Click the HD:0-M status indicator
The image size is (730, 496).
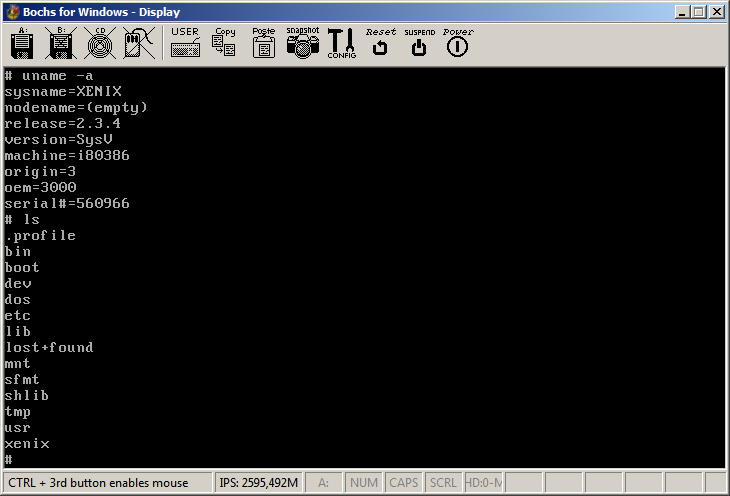(483, 482)
